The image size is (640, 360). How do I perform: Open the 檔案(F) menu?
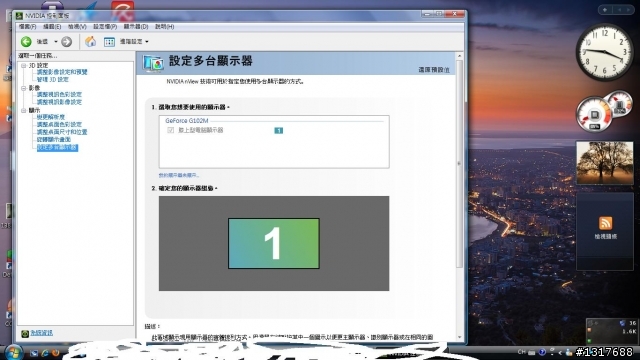[x=27, y=27]
